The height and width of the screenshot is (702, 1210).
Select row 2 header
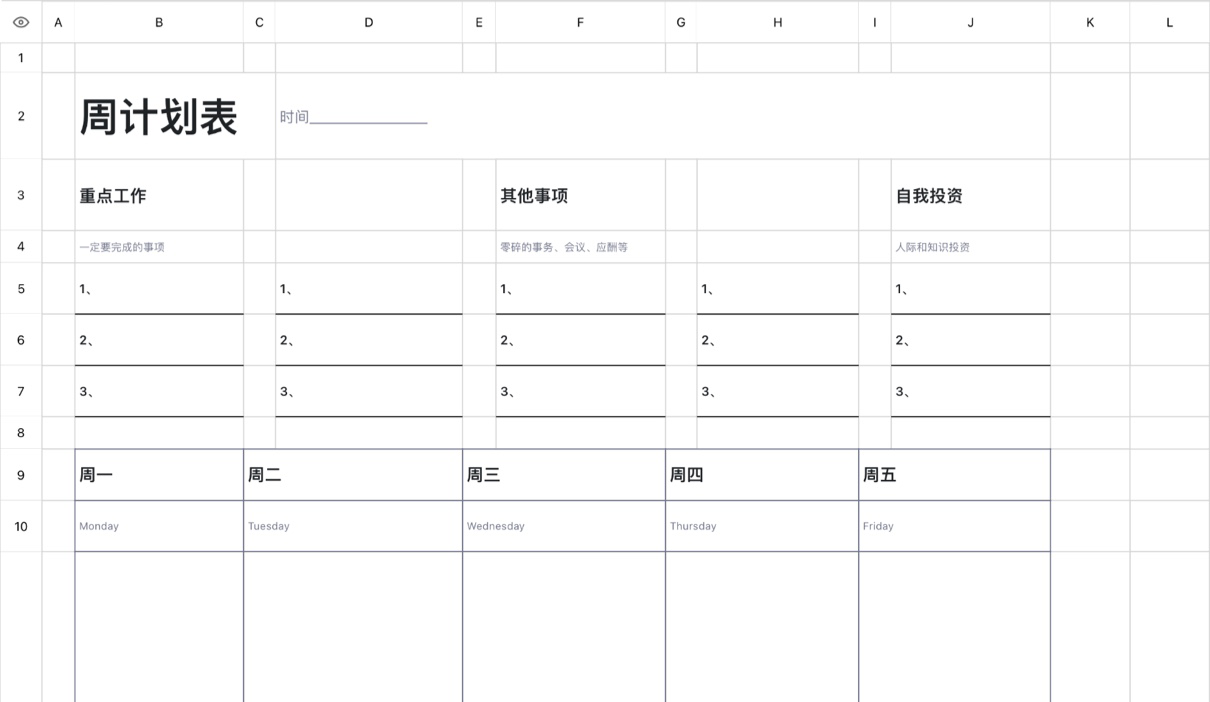(x=21, y=116)
